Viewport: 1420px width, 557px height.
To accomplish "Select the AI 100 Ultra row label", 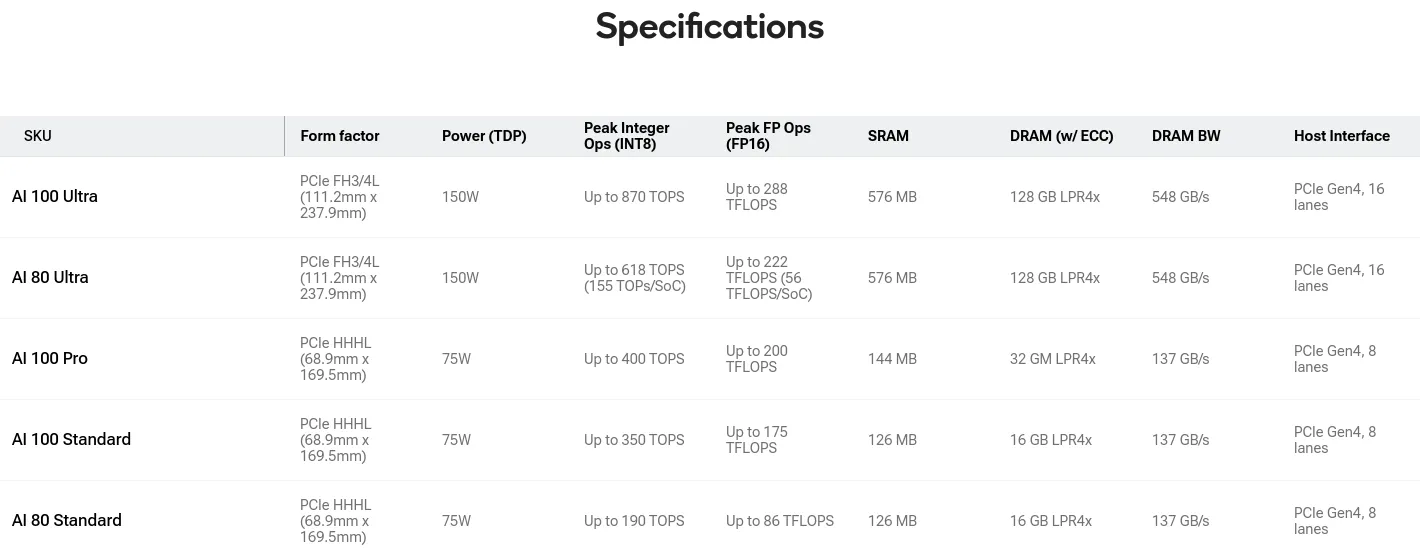I will (55, 197).
